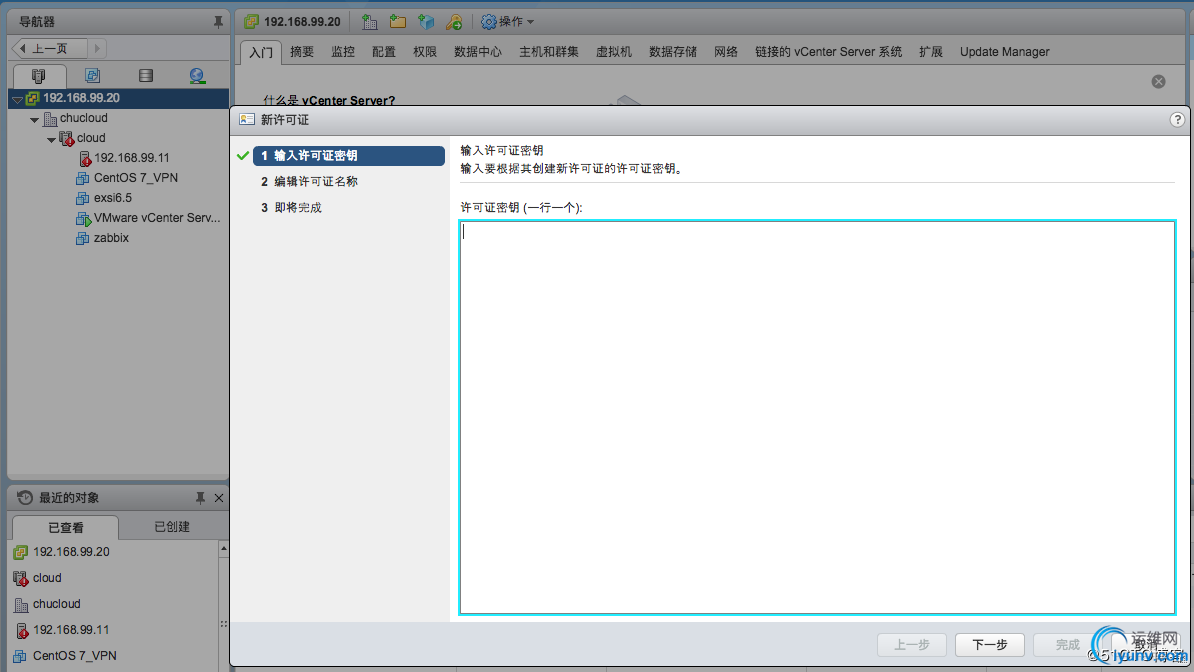Image resolution: width=1194 pixels, height=672 pixels.
Task: Click the 完成 finish button
Action: [x=1068, y=645]
